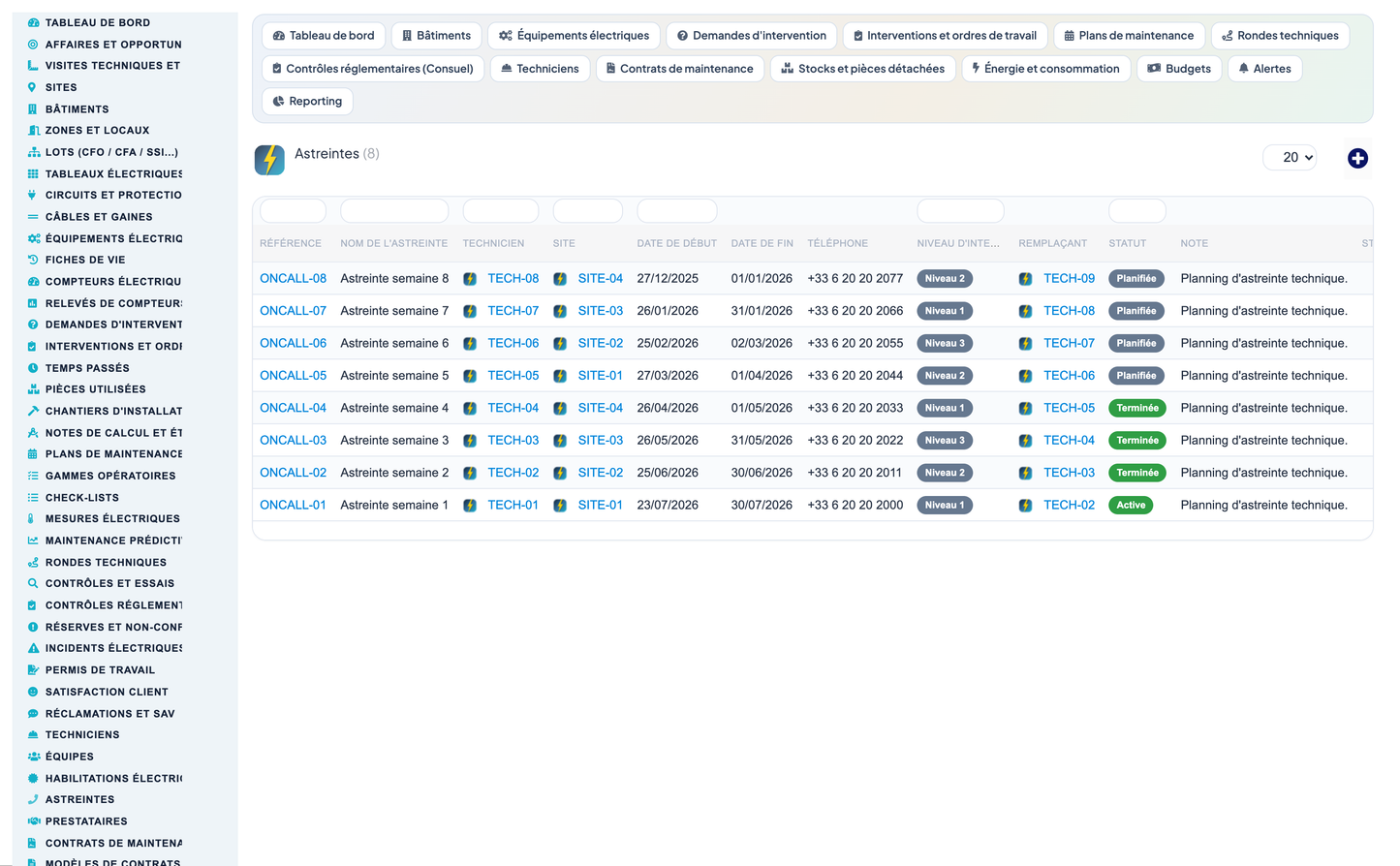Switch to Énergie et consommation tab
This screenshot has height=866, width=1400.
tap(1046, 69)
